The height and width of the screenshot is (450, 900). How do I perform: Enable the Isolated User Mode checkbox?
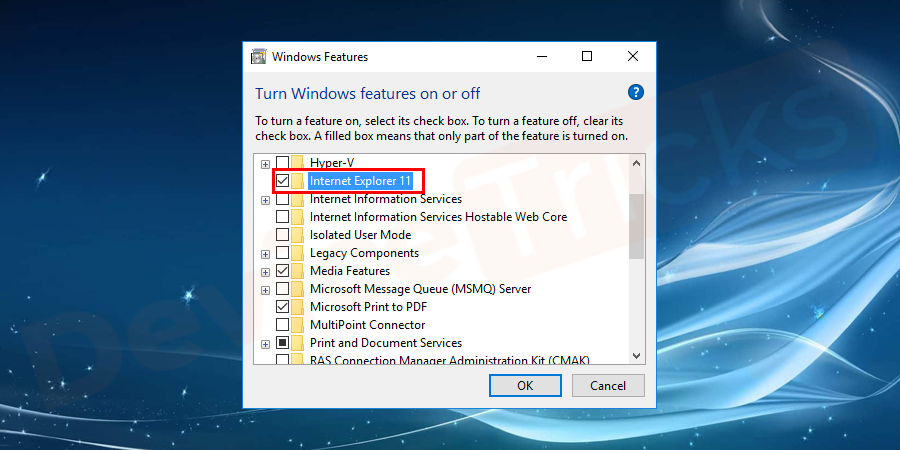(282, 235)
